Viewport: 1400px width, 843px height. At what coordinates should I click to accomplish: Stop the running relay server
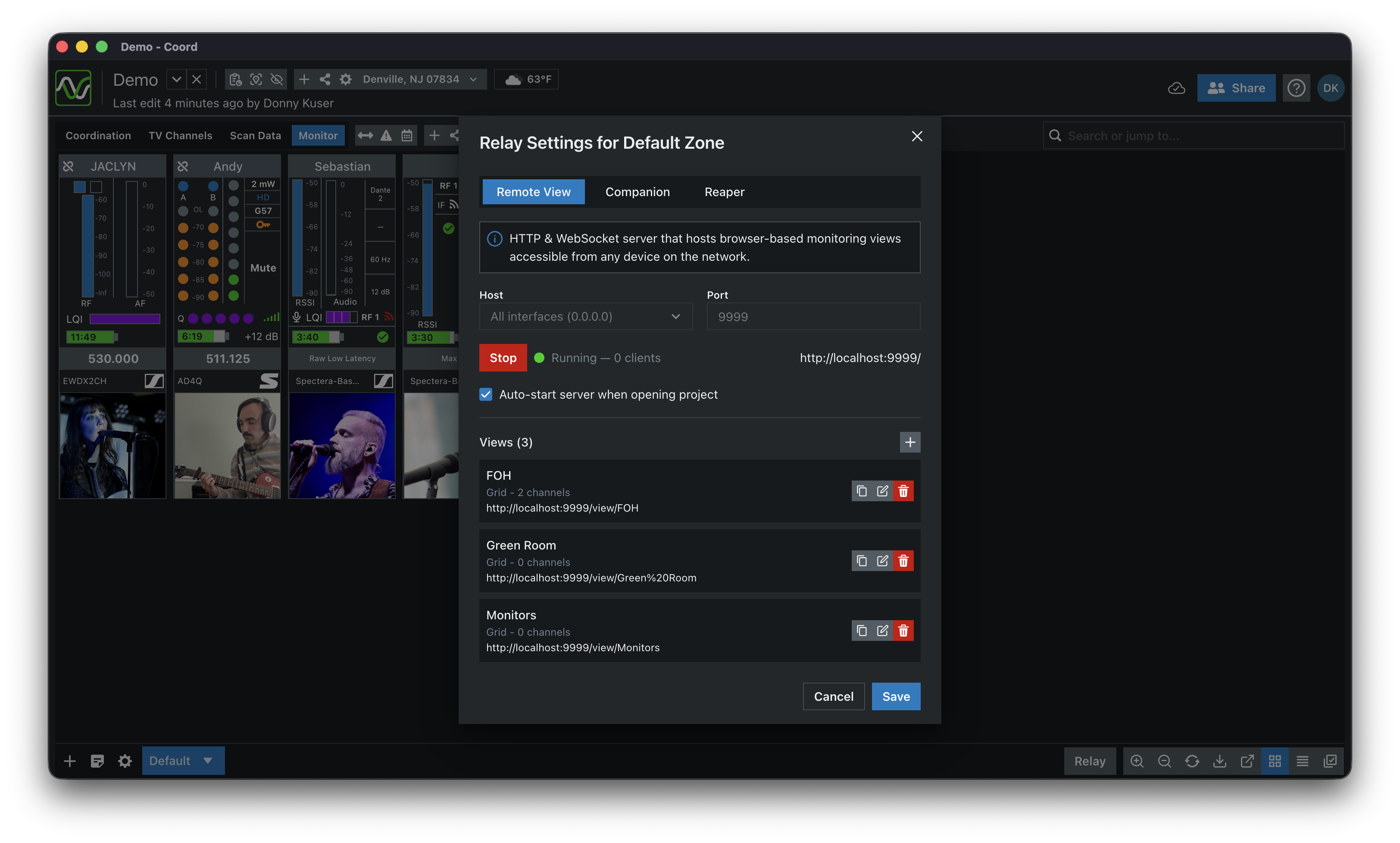(x=503, y=358)
